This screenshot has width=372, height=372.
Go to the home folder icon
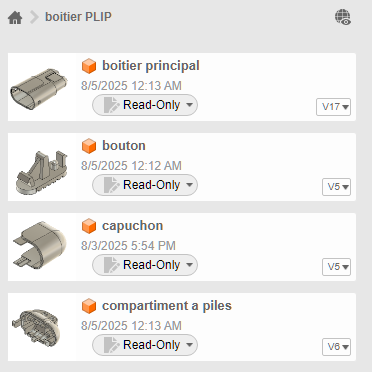15,17
